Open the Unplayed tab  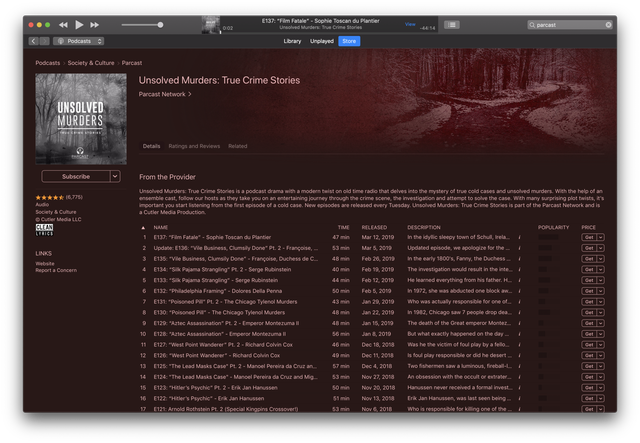click(322, 41)
